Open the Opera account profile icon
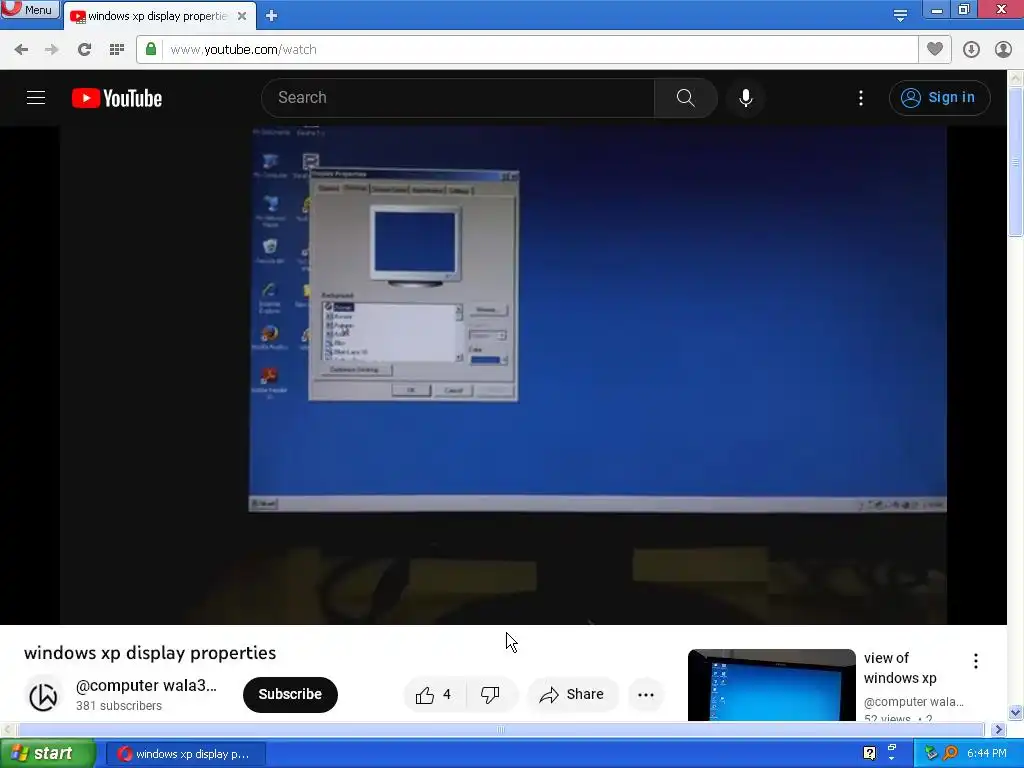Screen dimensions: 1024x768 point(1003,50)
